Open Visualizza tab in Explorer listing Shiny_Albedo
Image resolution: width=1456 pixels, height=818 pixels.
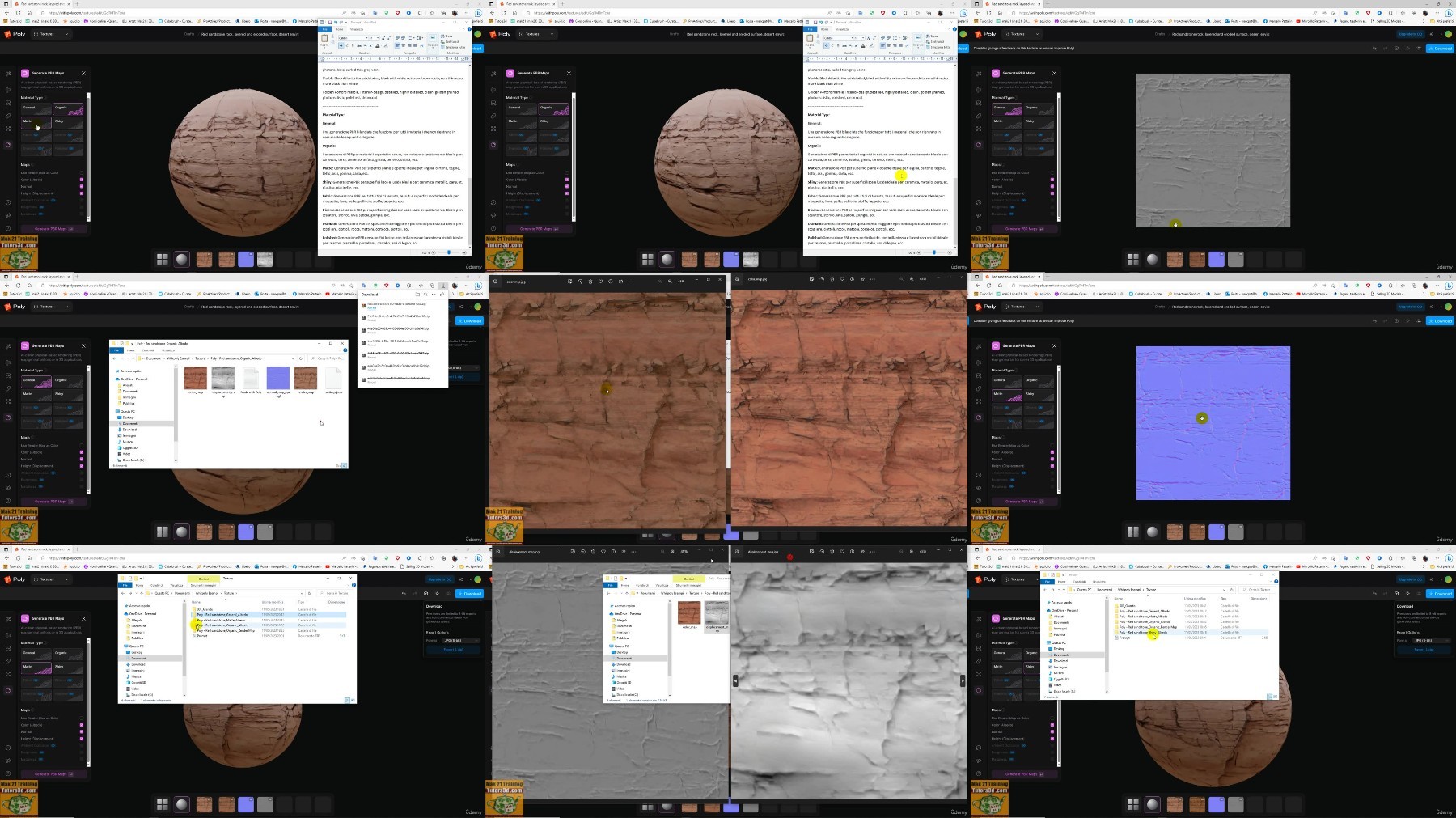(x=1099, y=581)
